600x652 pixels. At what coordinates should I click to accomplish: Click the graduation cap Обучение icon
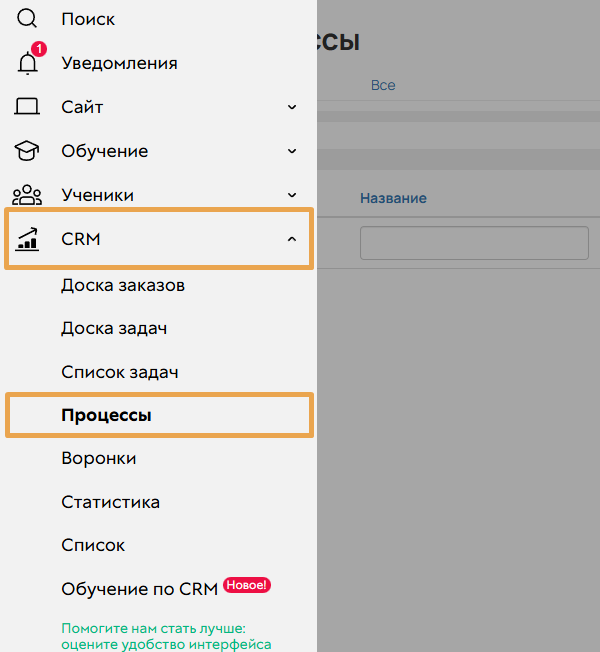tap(28, 151)
